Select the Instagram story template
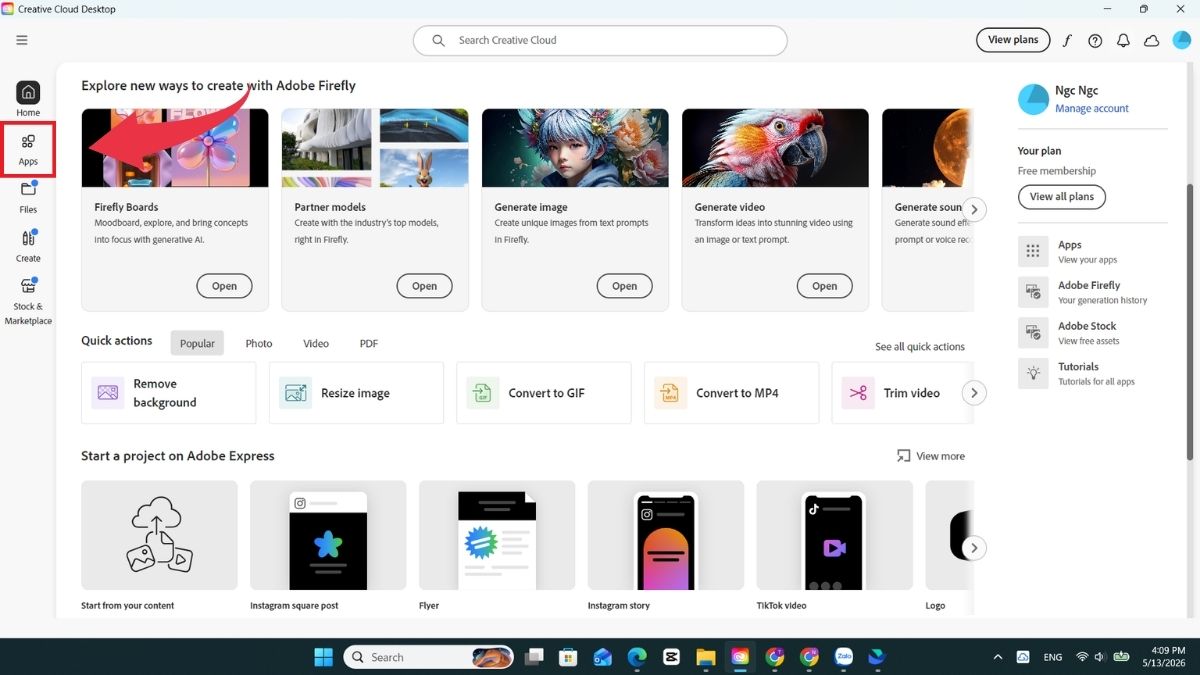Image resolution: width=1200 pixels, height=675 pixels. click(x=666, y=535)
